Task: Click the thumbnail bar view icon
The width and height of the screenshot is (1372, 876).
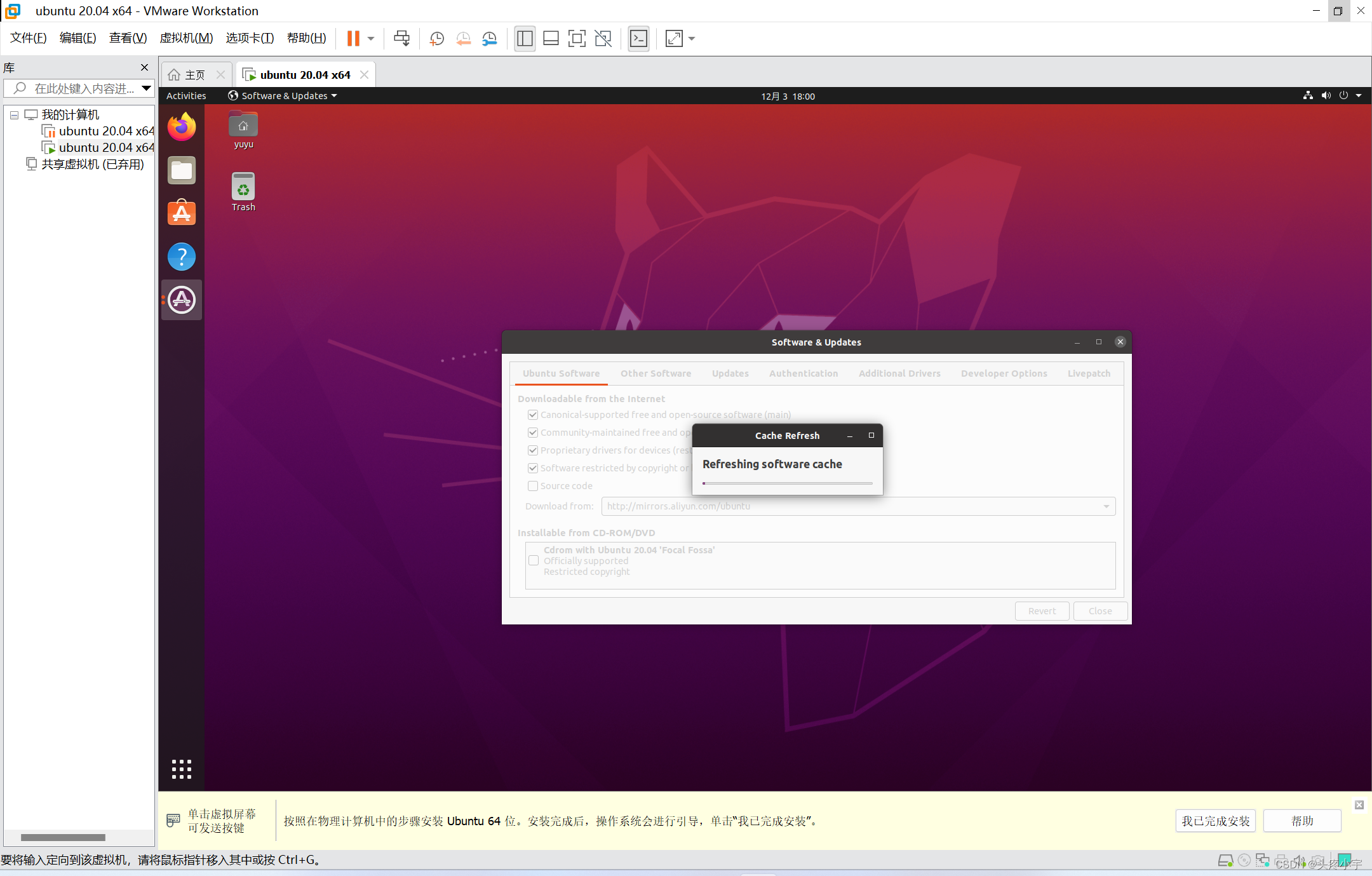Action: tap(551, 39)
